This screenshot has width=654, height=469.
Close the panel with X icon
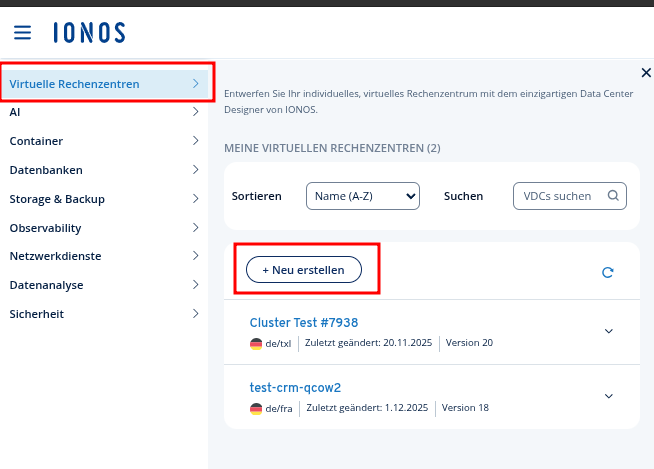(645, 72)
